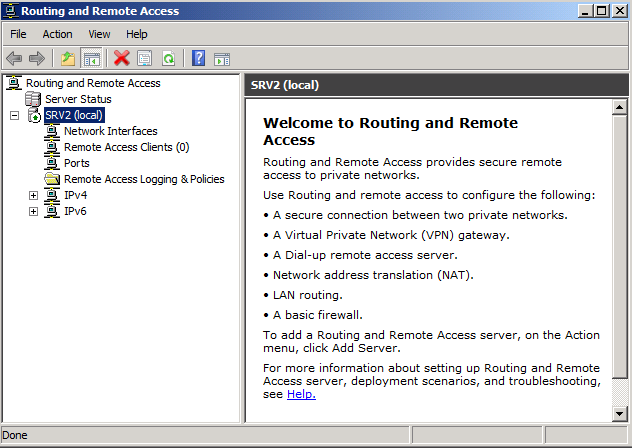Open the Ports node
This screenshot has height=448, width=632.
tap(76, 163)
